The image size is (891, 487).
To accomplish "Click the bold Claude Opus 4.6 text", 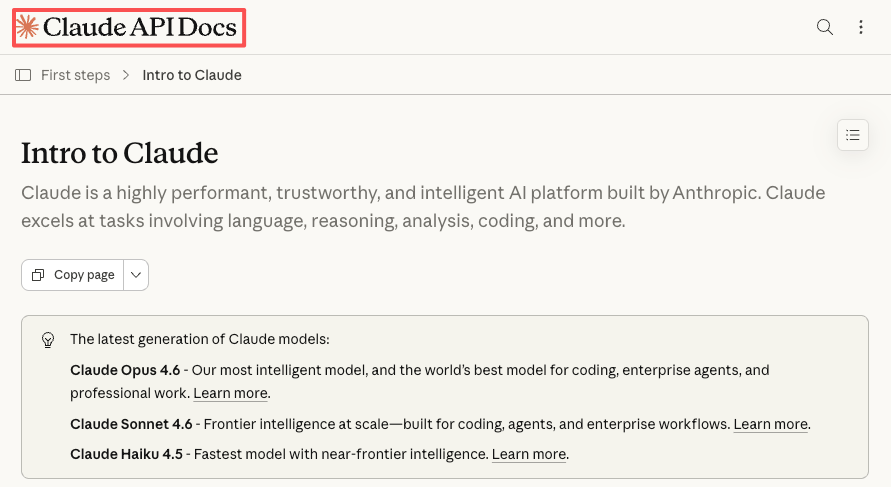I will click(x=125, y=370).
